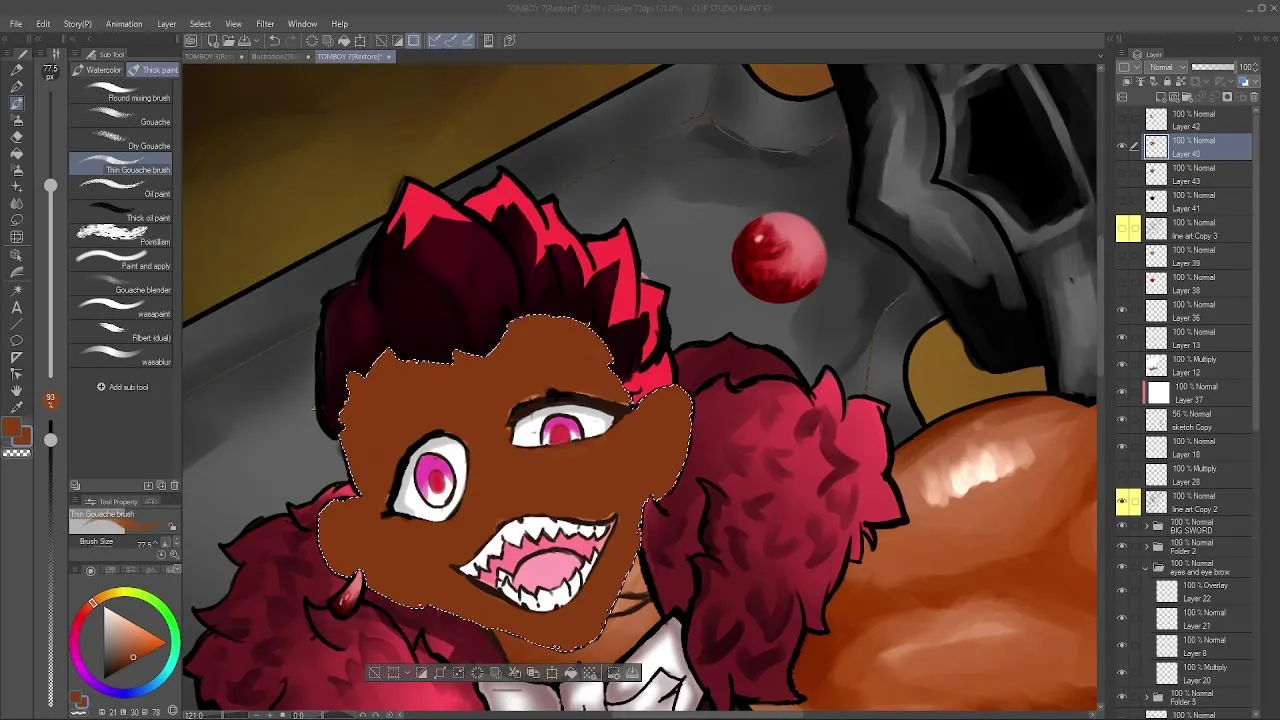The width and height of the screenshot is (1280, 720).
Task: Open the File menu
Action: tap(16, 24)
